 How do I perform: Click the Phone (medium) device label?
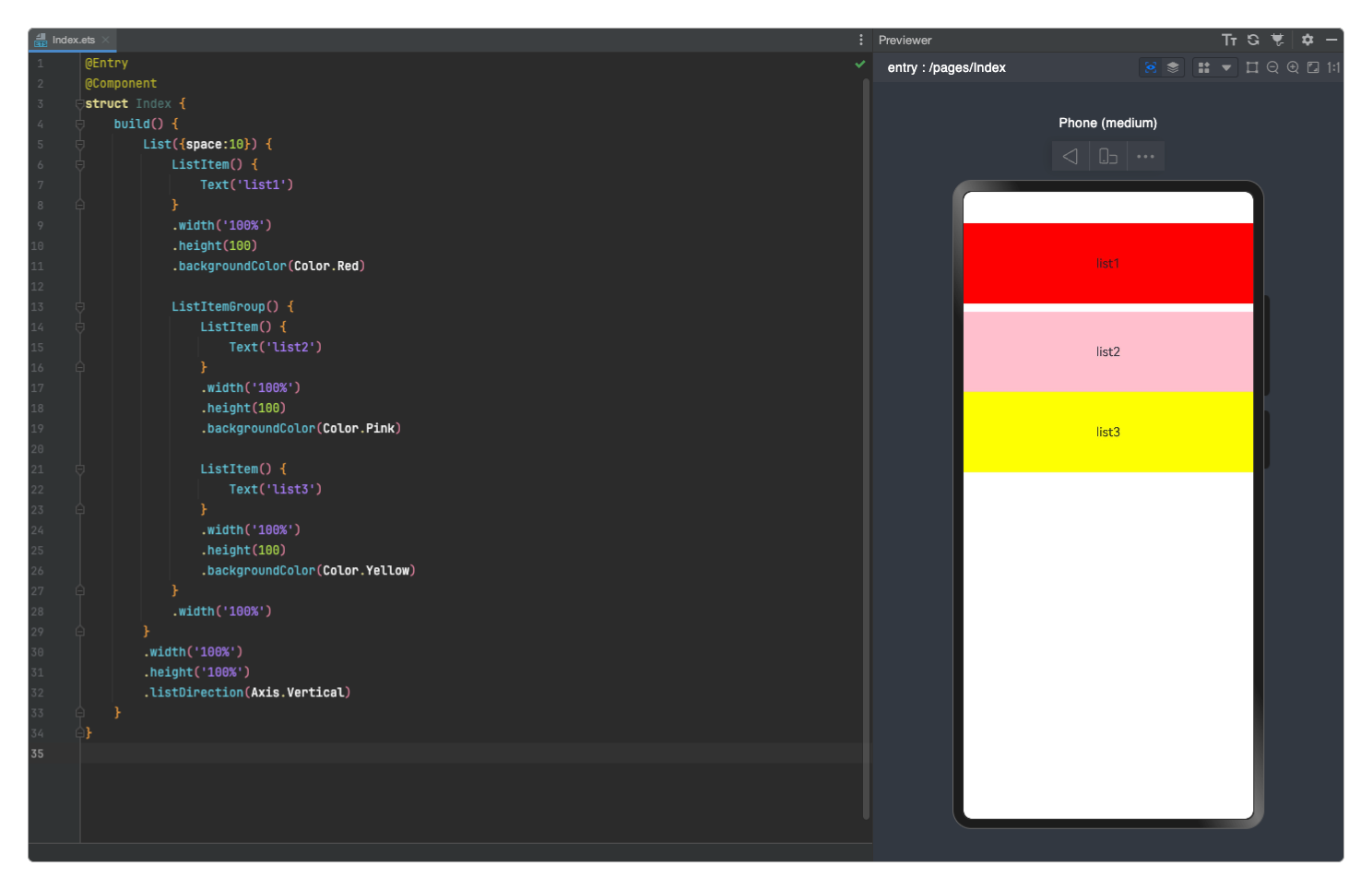click(1107, 123)
